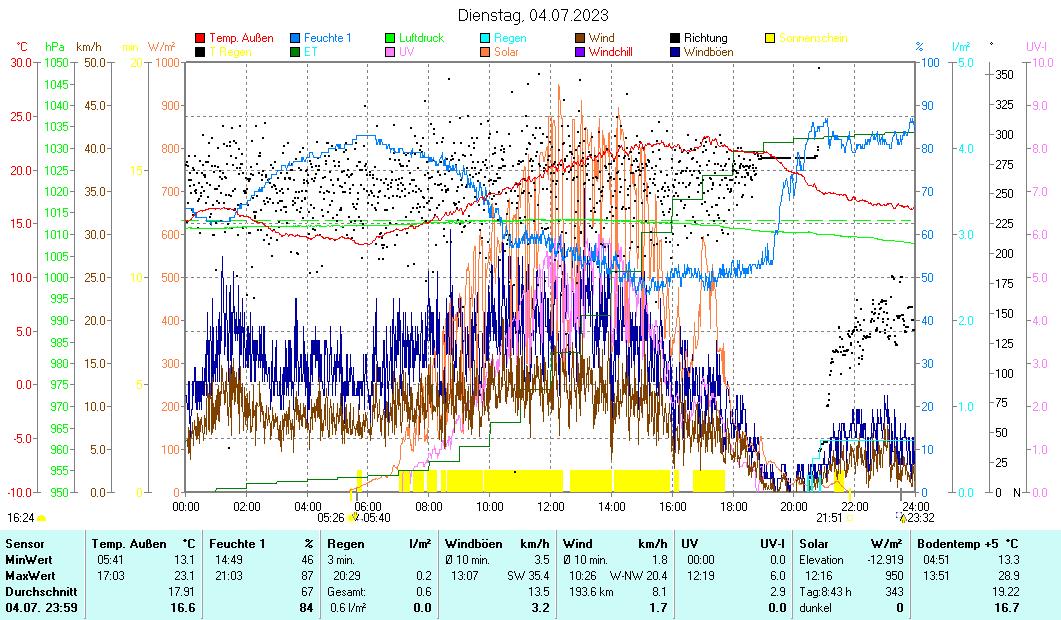Click the wind run value 193.6 km
Viewport: 1061px width, 620px height.
[x=591, y=592]
